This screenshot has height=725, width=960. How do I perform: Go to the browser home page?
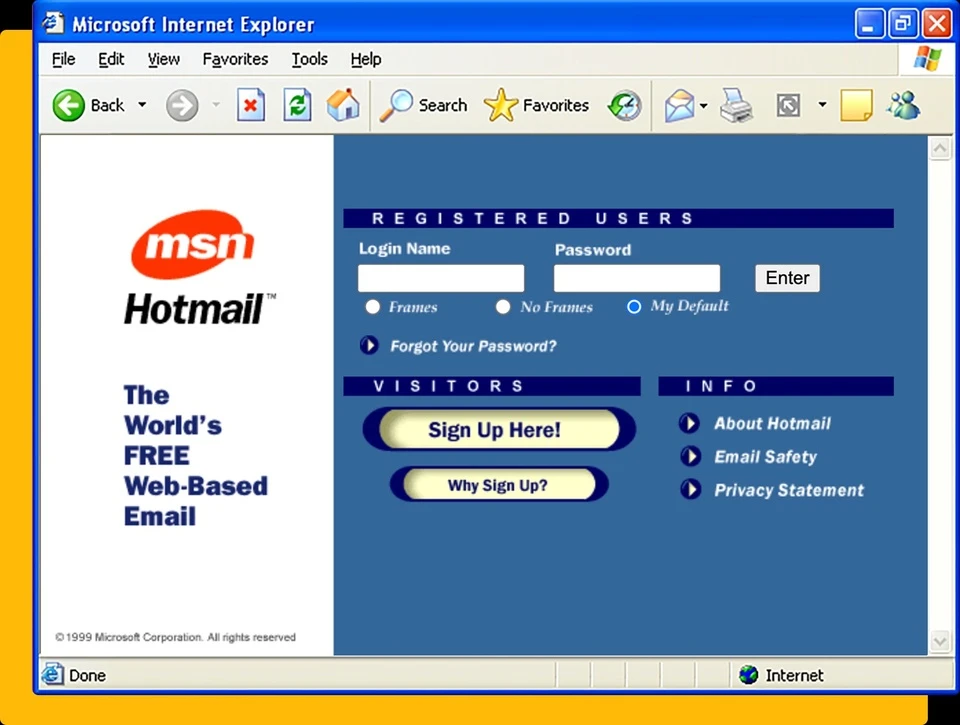pos(343,105)
